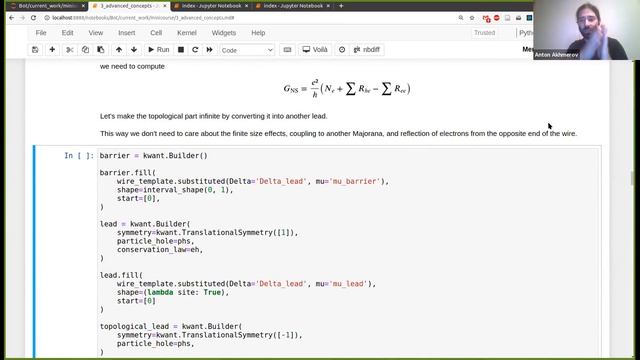The image size is (640, 360).
Task: Reload the page with the browser refresh icon
Action: click(33, 18)
